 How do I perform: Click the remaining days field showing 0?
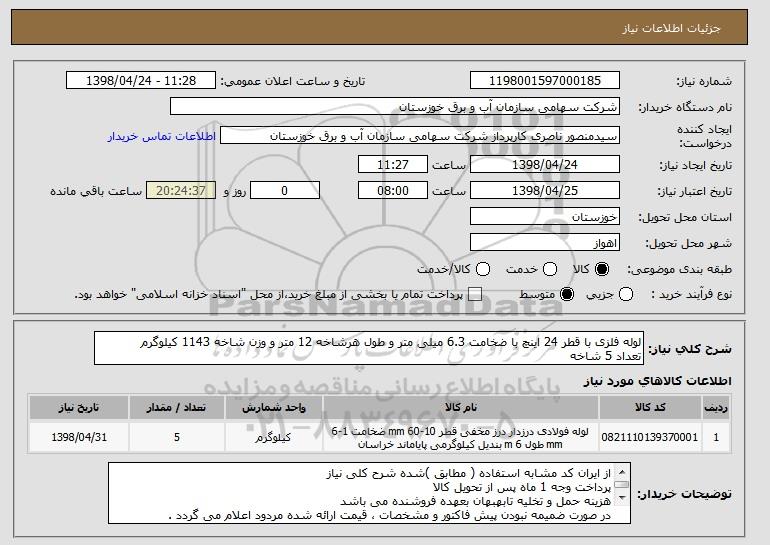coord(285,191)
